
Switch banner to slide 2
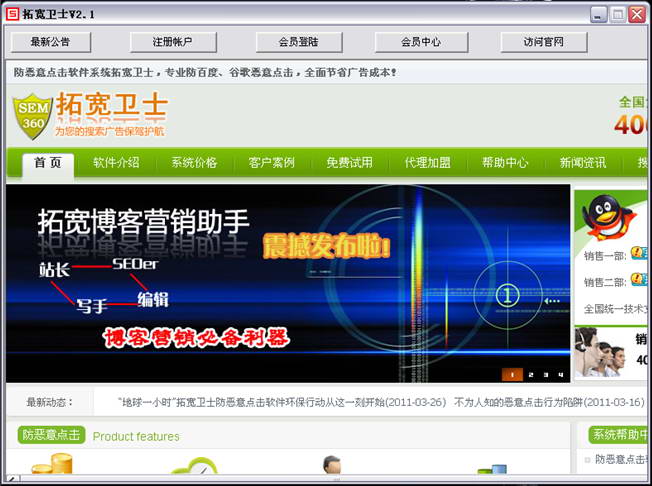pos(531,375)
